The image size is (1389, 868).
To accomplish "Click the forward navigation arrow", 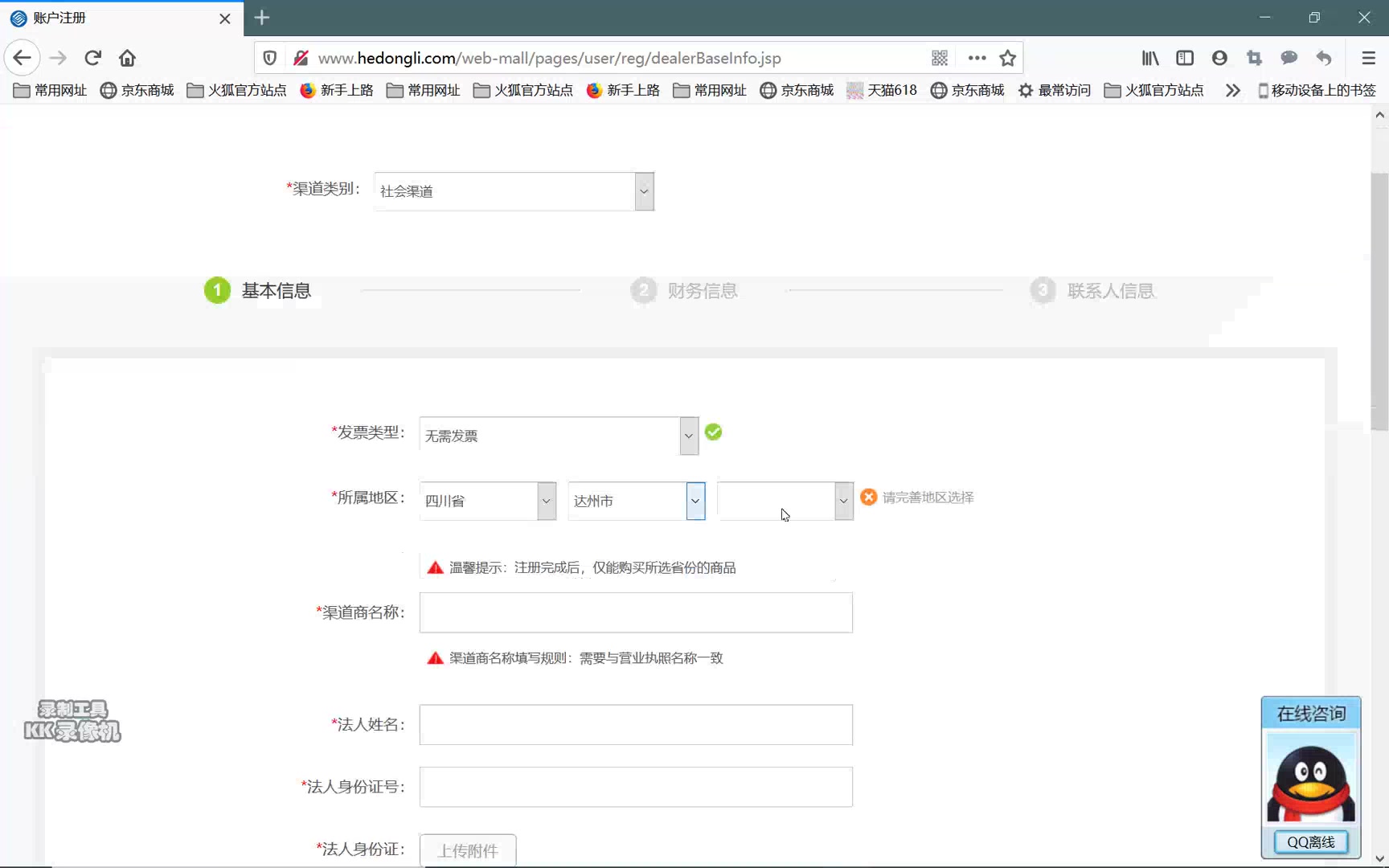I will (58, 58).
